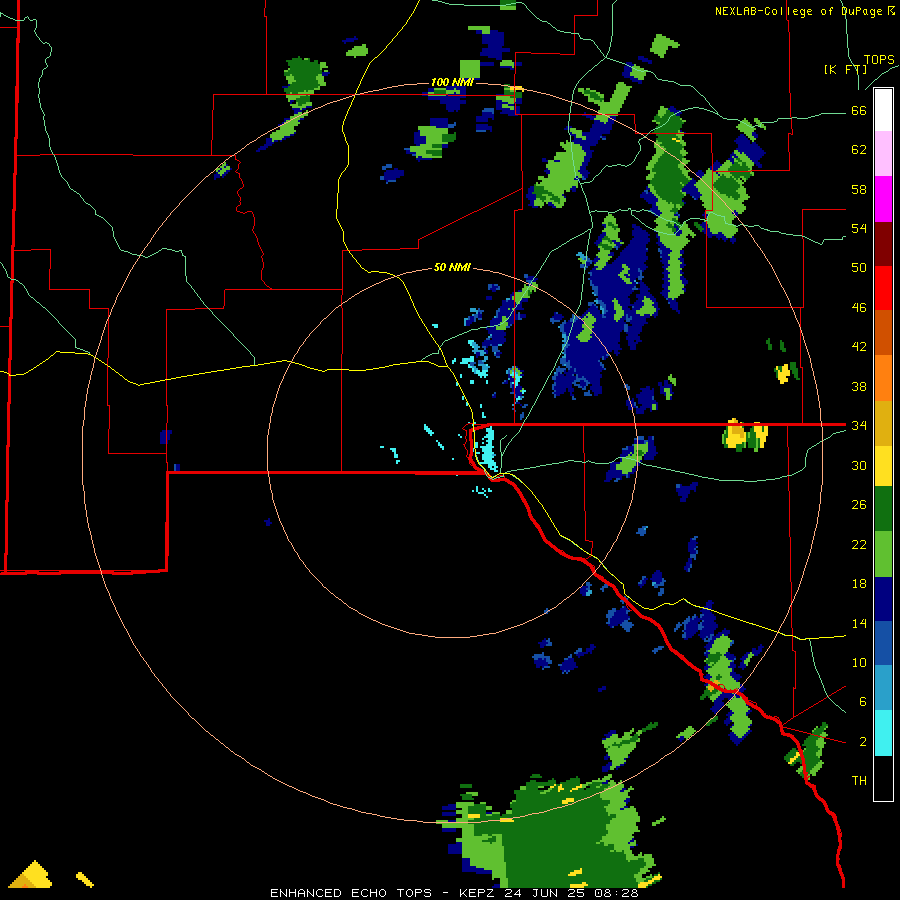Select the "58" scale value

click(x=859, y=189)
